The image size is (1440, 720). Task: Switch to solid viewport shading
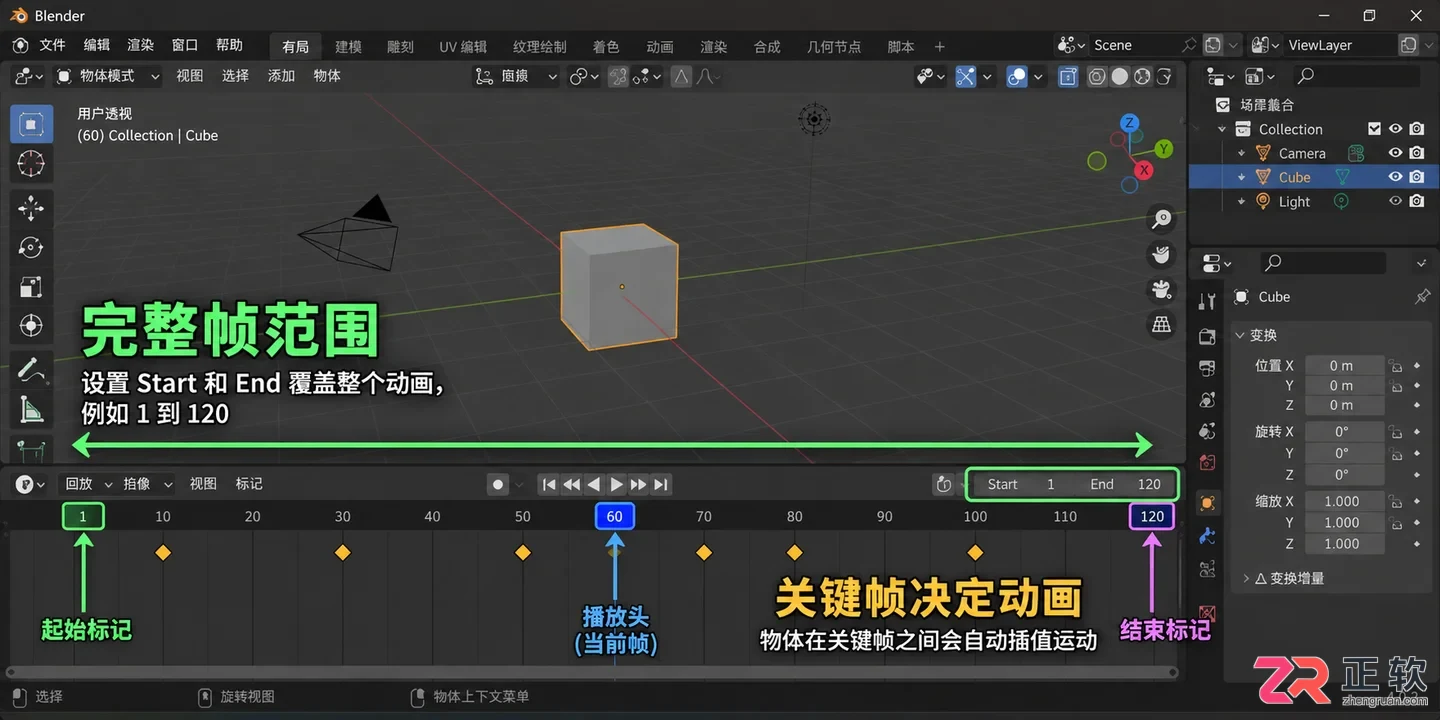(x=1120, y=76)
